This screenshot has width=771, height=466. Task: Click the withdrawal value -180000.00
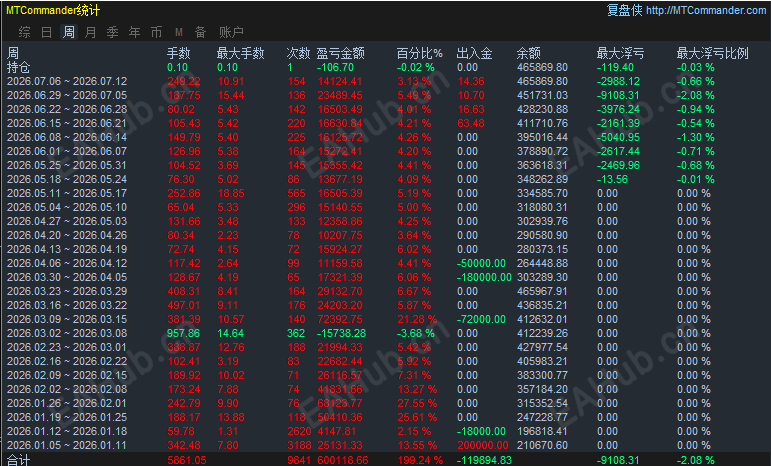tap(484, 277)
